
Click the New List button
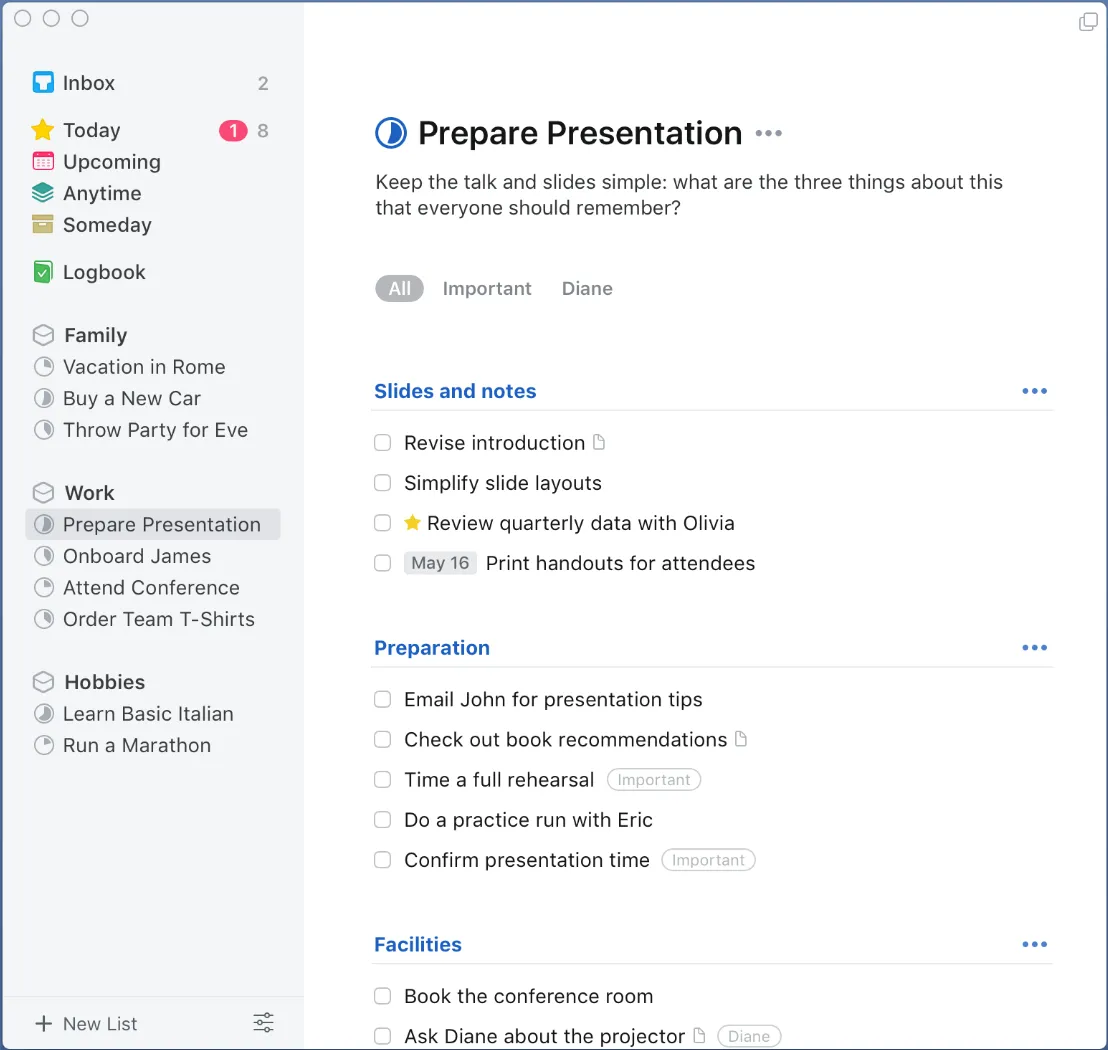[86, 1023]
